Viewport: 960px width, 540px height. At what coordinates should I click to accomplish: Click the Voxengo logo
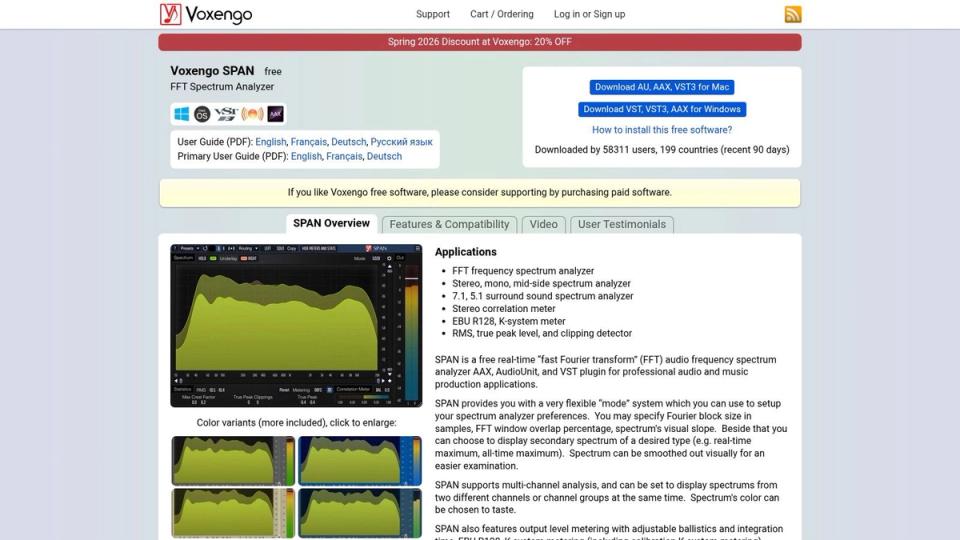[x=206, y=14]
